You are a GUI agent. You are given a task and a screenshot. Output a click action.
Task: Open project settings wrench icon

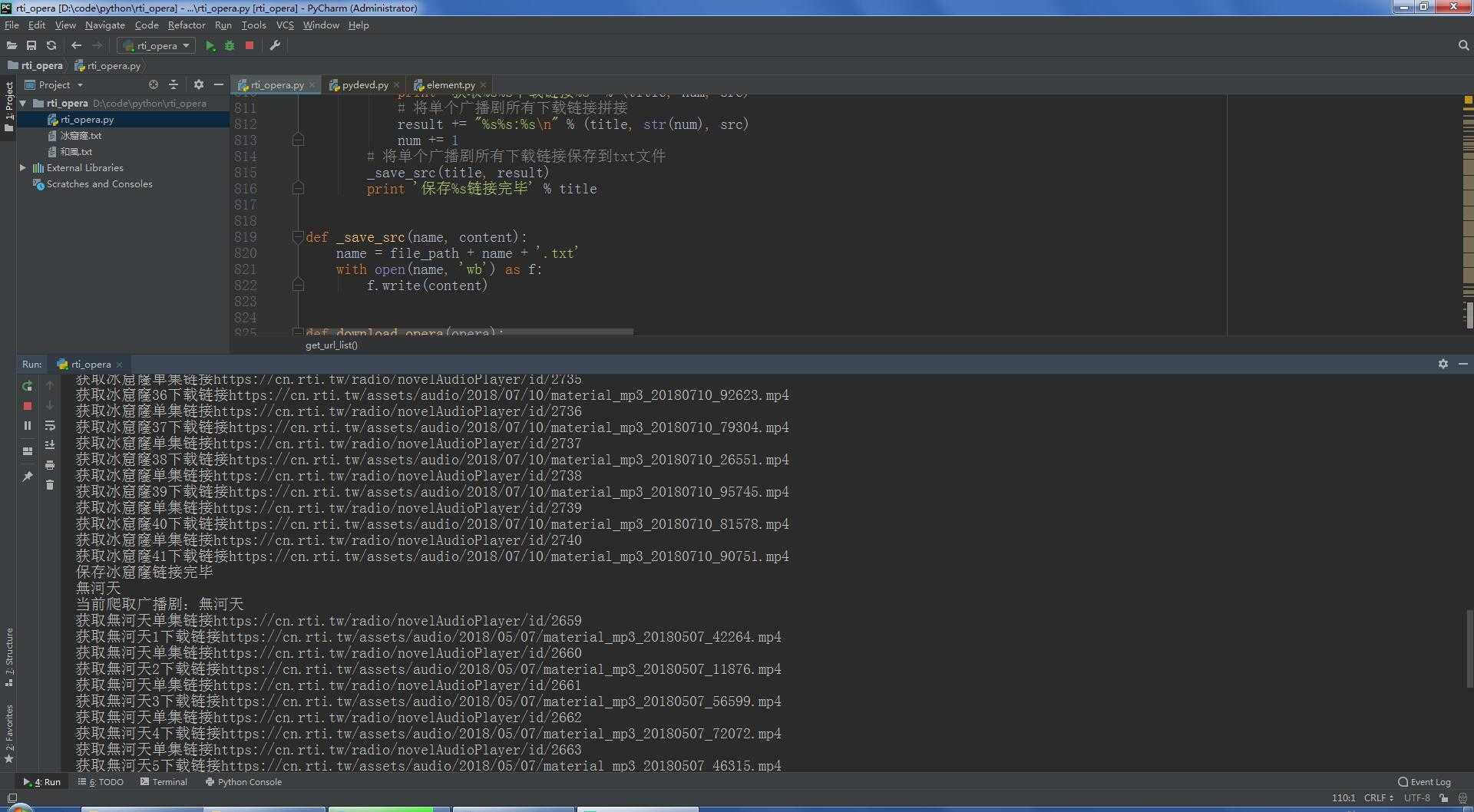click(x=275, y=46)
